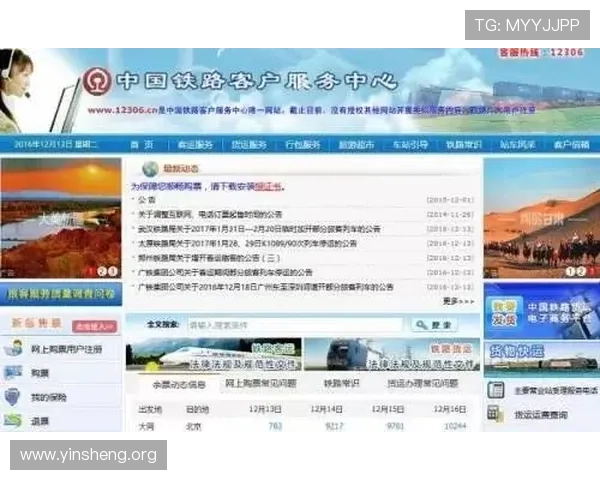Select slide 2 on right desert banner
The width and height of the screenshot is (600, 480).
click(581, 271)
